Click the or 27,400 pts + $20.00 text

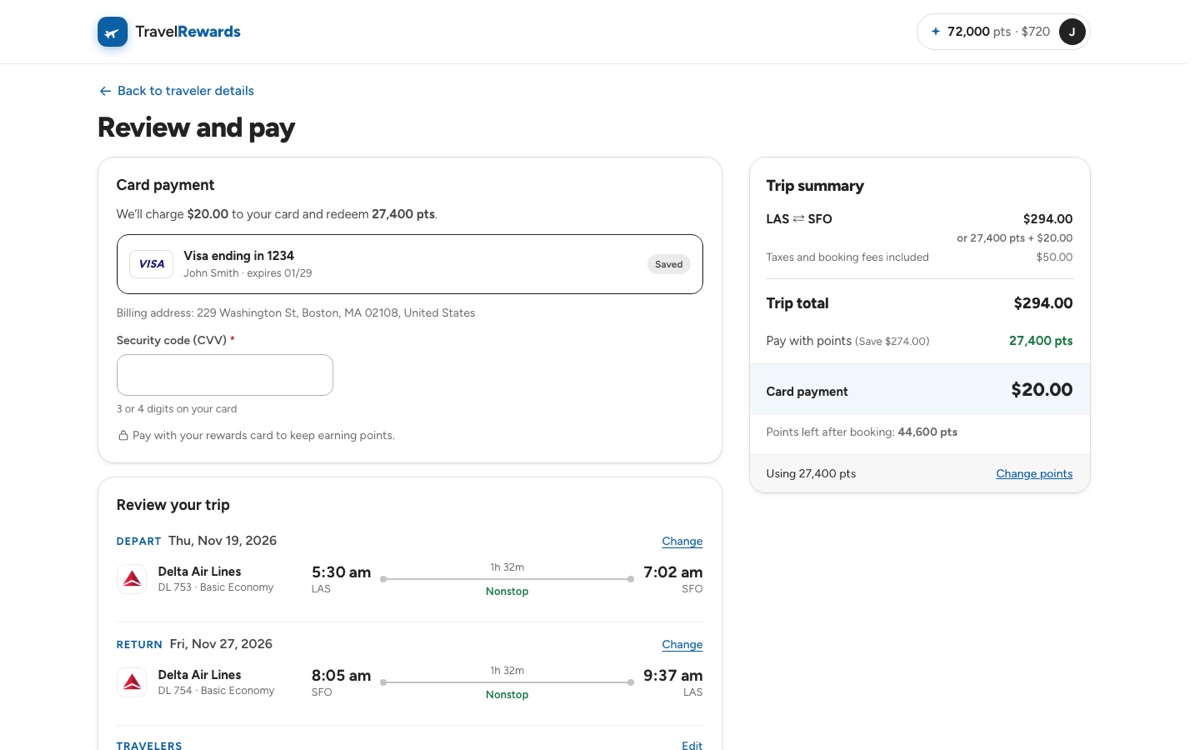point(1015,238)
